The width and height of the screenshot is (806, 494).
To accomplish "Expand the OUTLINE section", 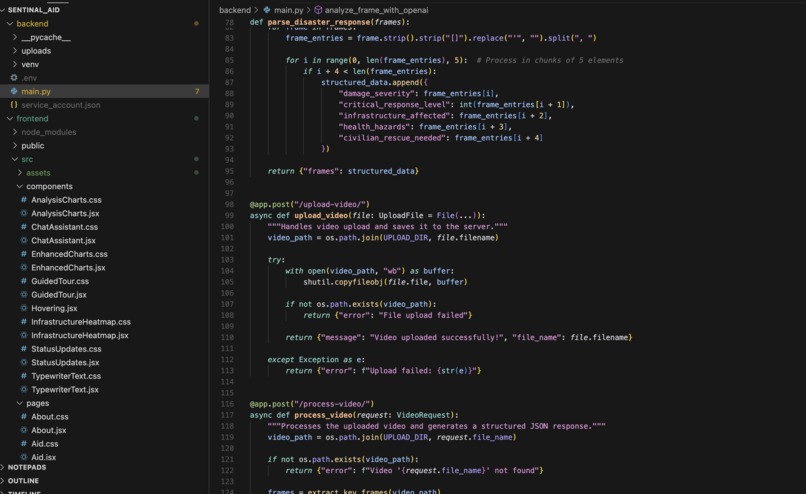I will coord(3,481).
